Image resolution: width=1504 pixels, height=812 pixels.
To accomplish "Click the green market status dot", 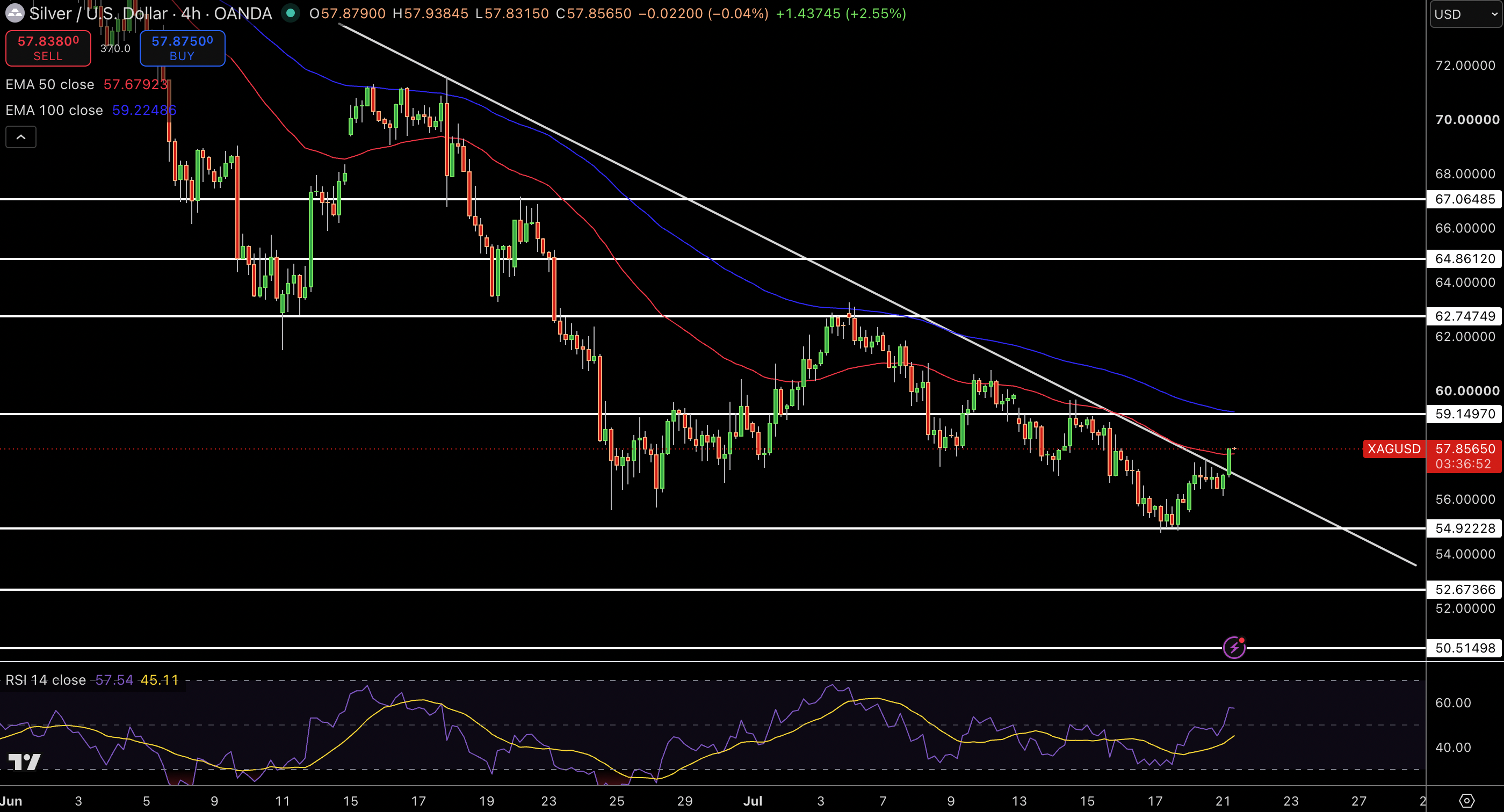I will click(x=290, y=13).
